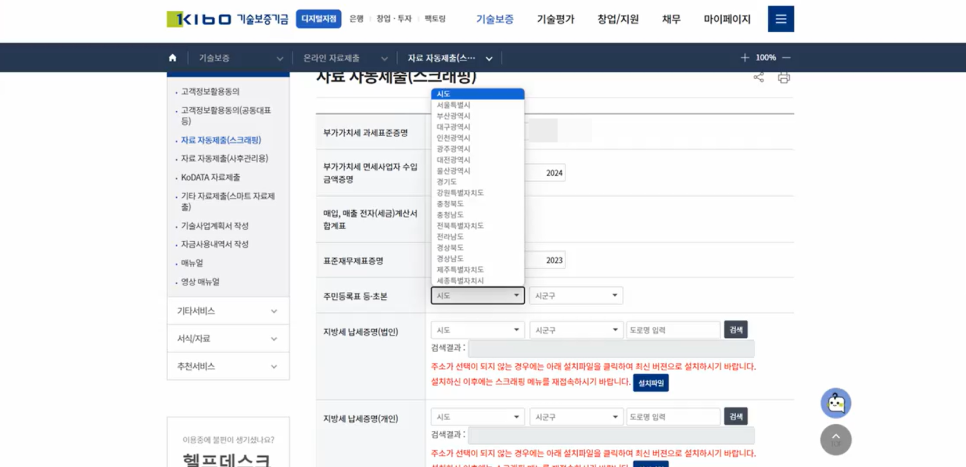Open KoDATA 자료제출 sidebar link

[x=210, y=177]
